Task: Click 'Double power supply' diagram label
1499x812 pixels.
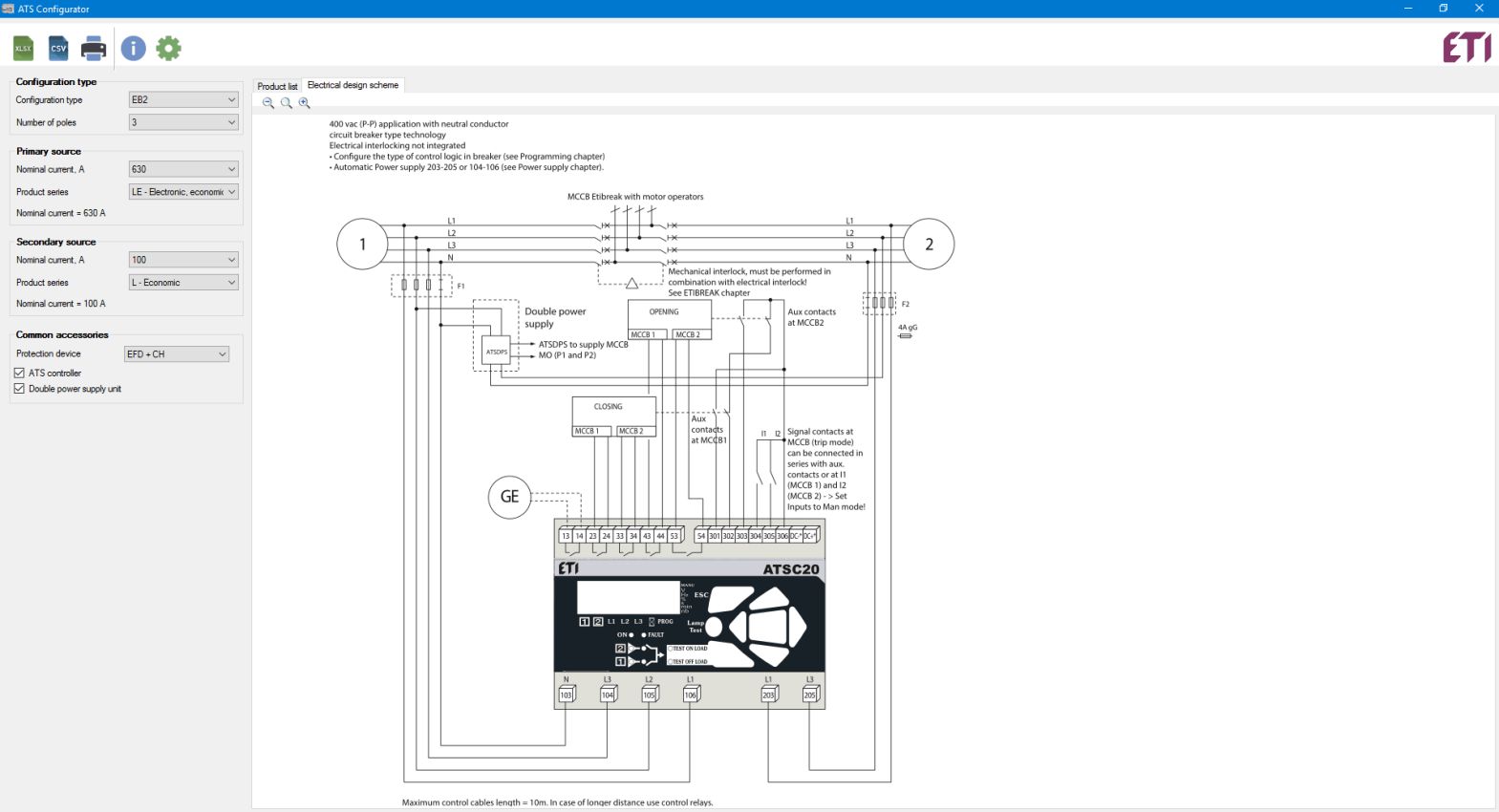Action: point(555,317)
